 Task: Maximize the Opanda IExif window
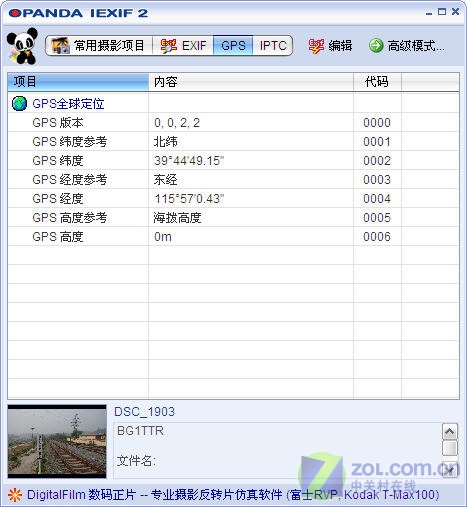[442, 12]
